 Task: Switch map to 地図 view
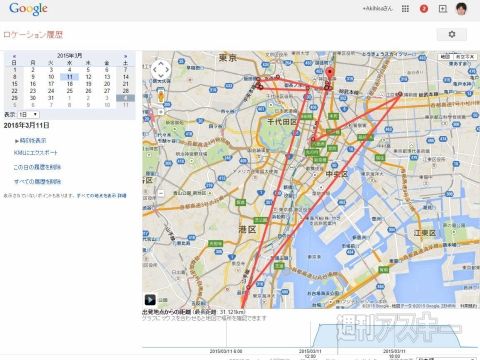tap(445, 57)
